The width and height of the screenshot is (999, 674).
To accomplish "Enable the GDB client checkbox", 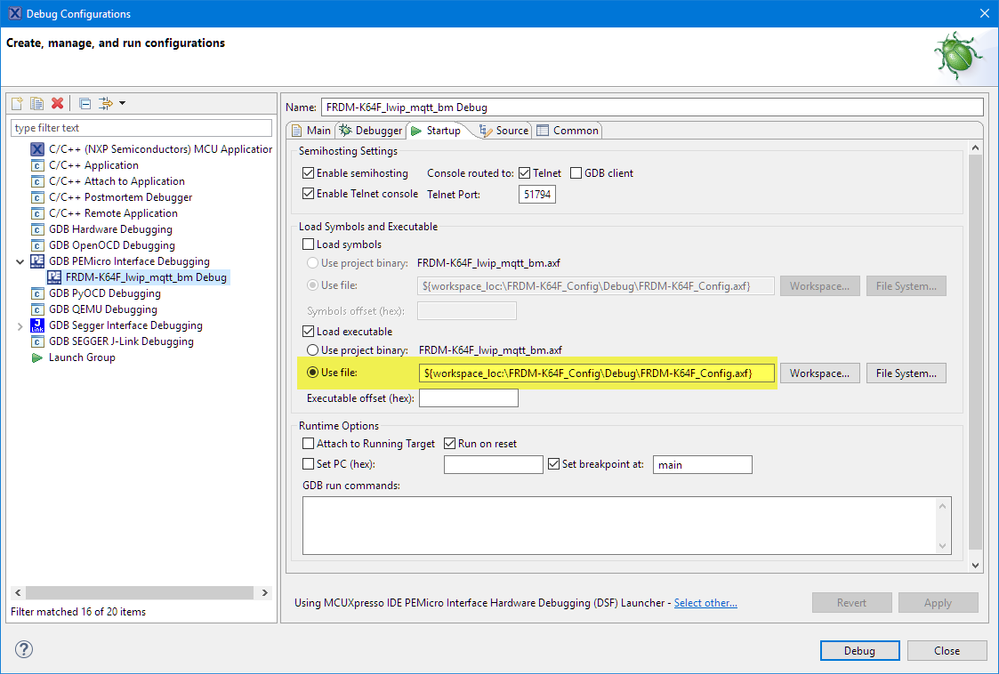I will coord(576,173).
